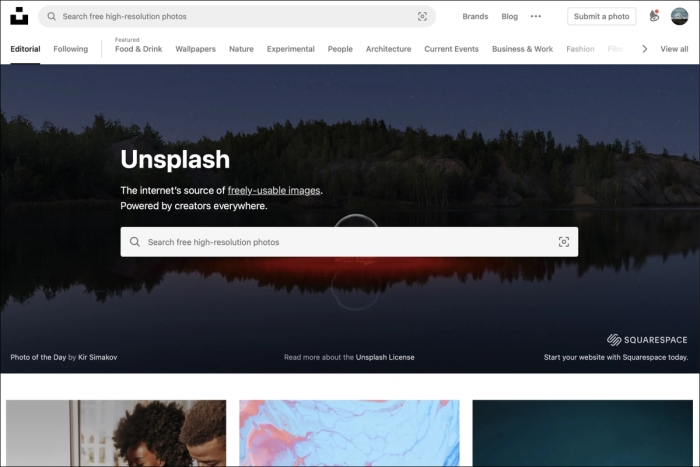Click the Unsplash logo icon

tap(19, 16)
